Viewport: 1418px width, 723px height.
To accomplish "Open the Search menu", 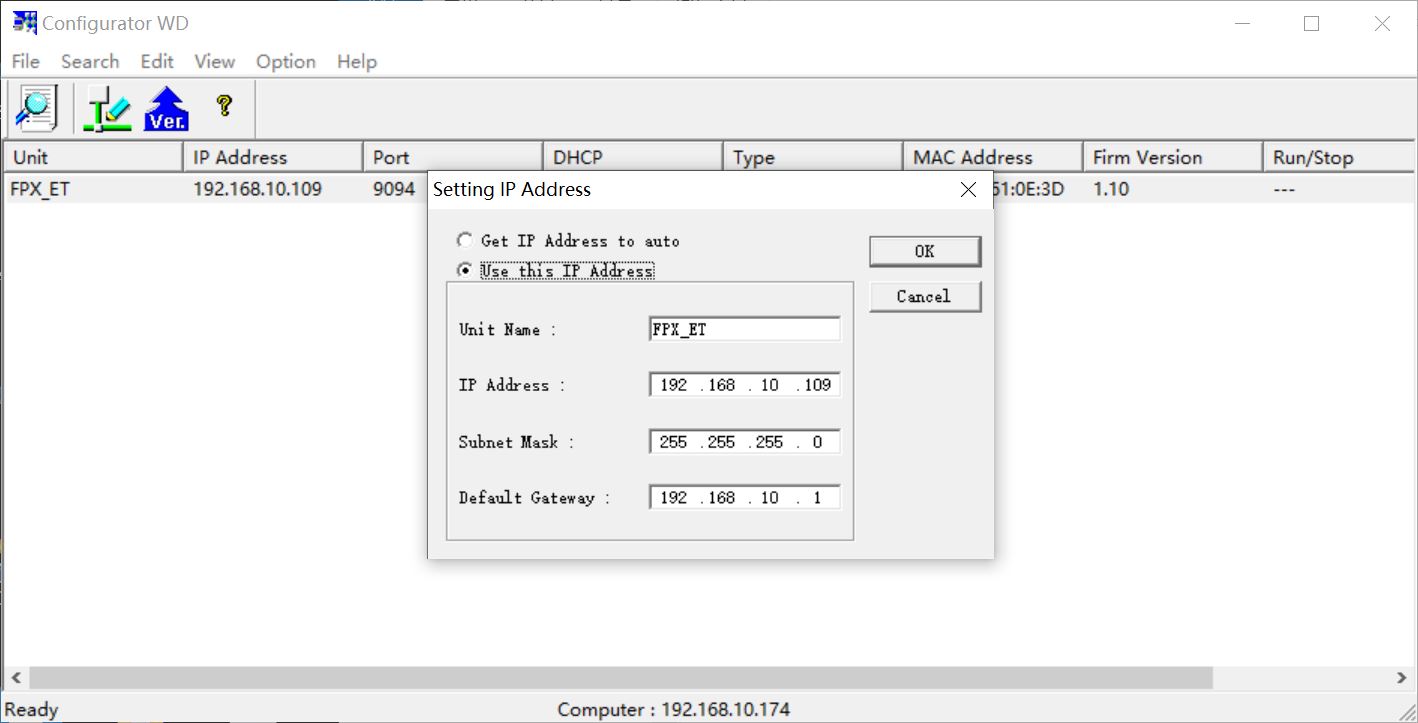I will pyautogui.click(x=90, y=62).
